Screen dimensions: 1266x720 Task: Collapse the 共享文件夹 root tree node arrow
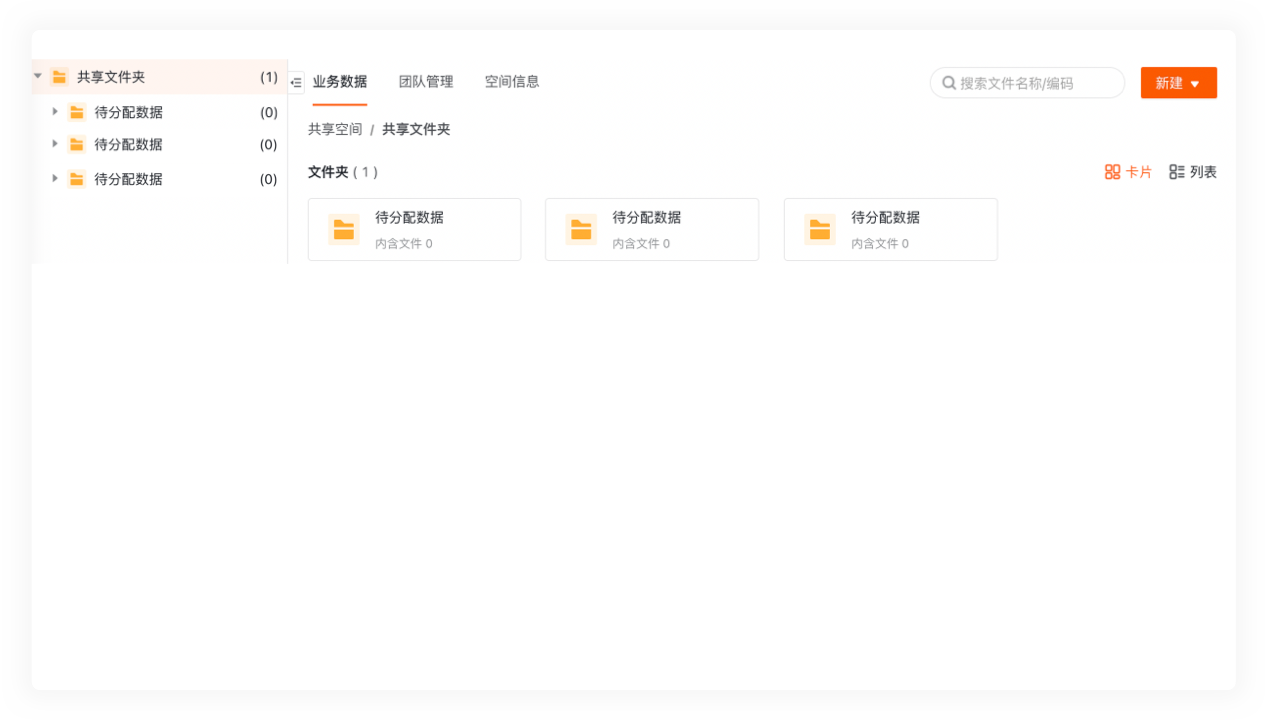coord(38,76)
